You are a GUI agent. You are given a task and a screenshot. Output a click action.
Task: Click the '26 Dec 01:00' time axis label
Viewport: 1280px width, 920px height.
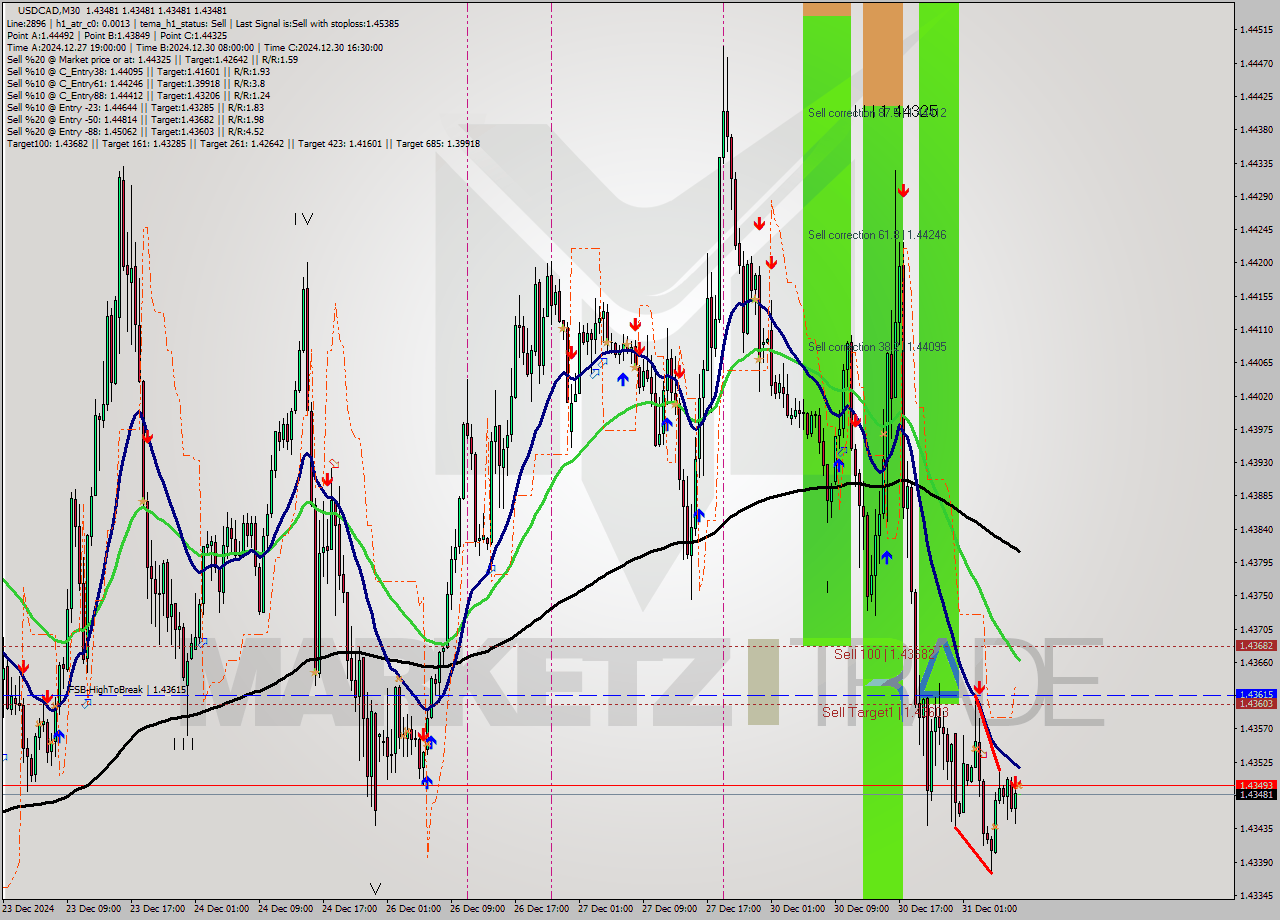(412, 909)
